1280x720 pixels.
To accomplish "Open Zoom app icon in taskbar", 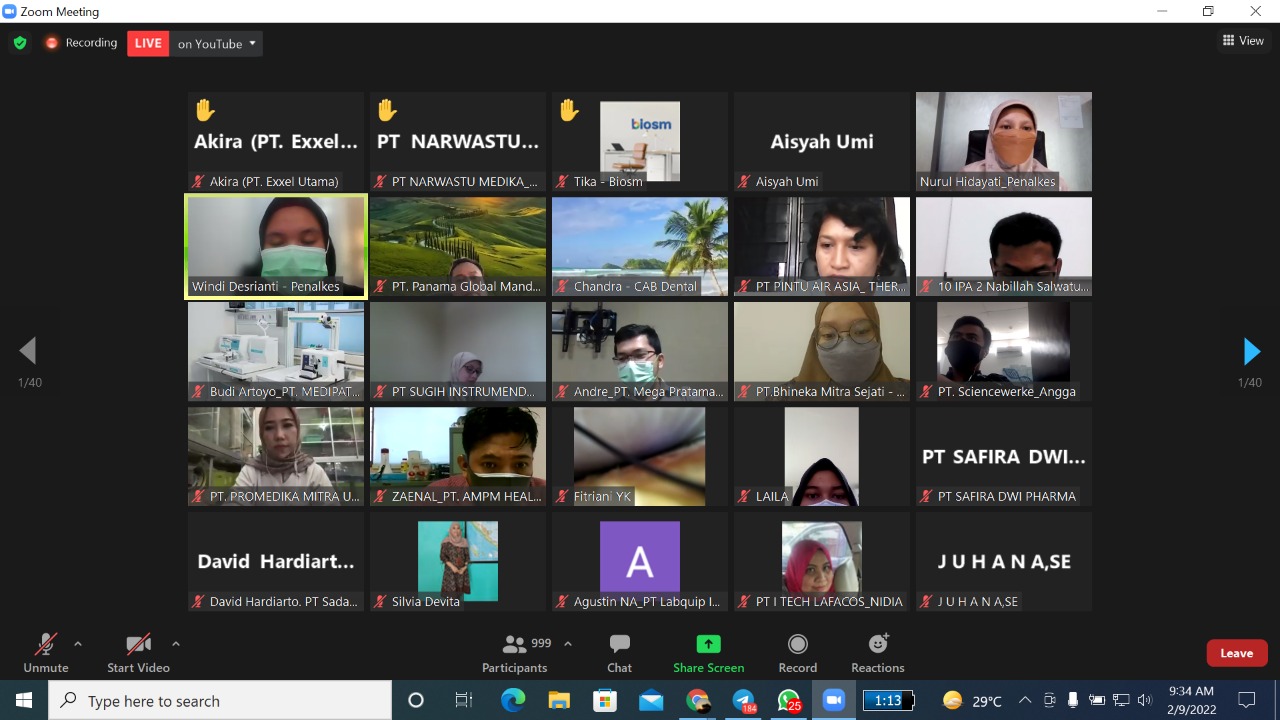I will click(834, 700).
